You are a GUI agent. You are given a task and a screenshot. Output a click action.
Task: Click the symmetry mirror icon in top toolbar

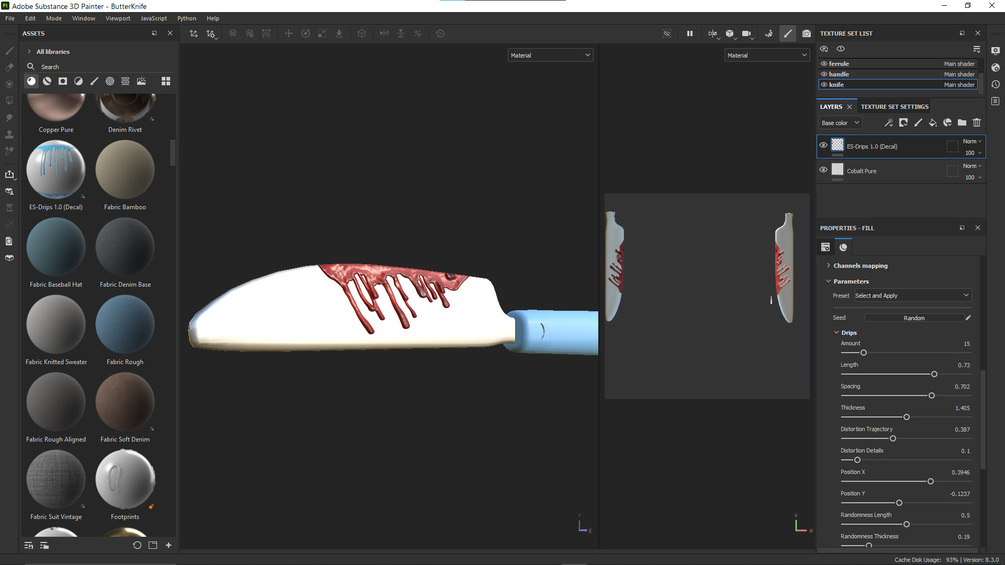(x=713, y=33)
